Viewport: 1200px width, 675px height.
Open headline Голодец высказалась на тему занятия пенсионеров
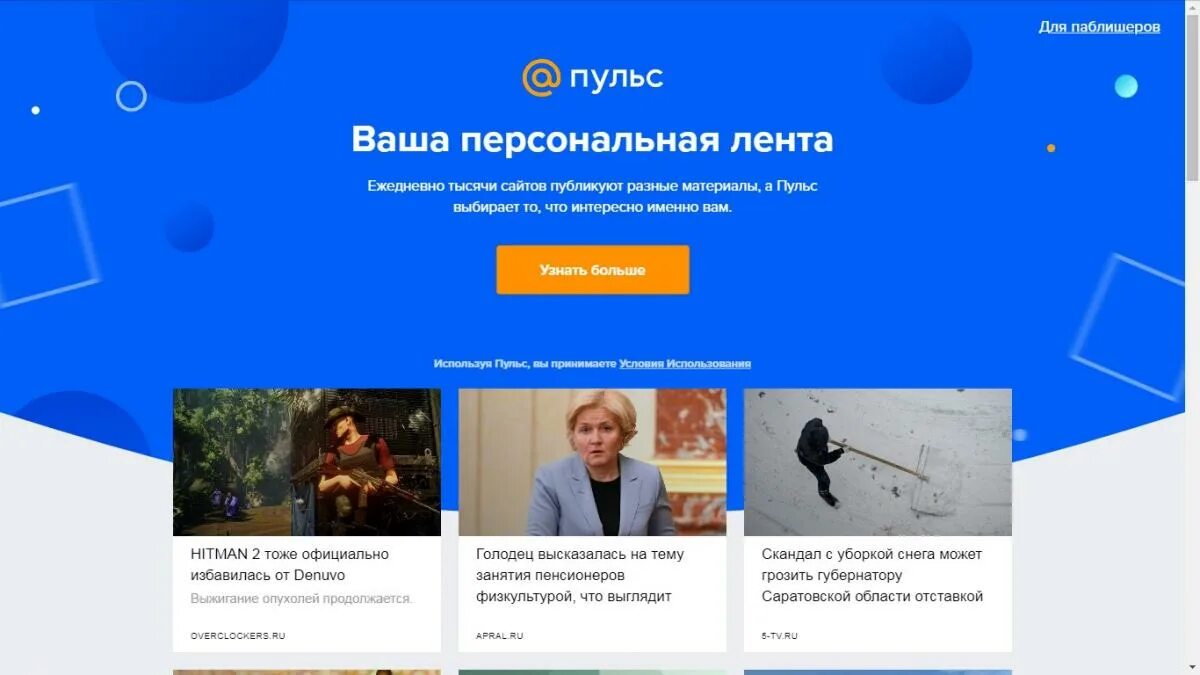point(580,575)
